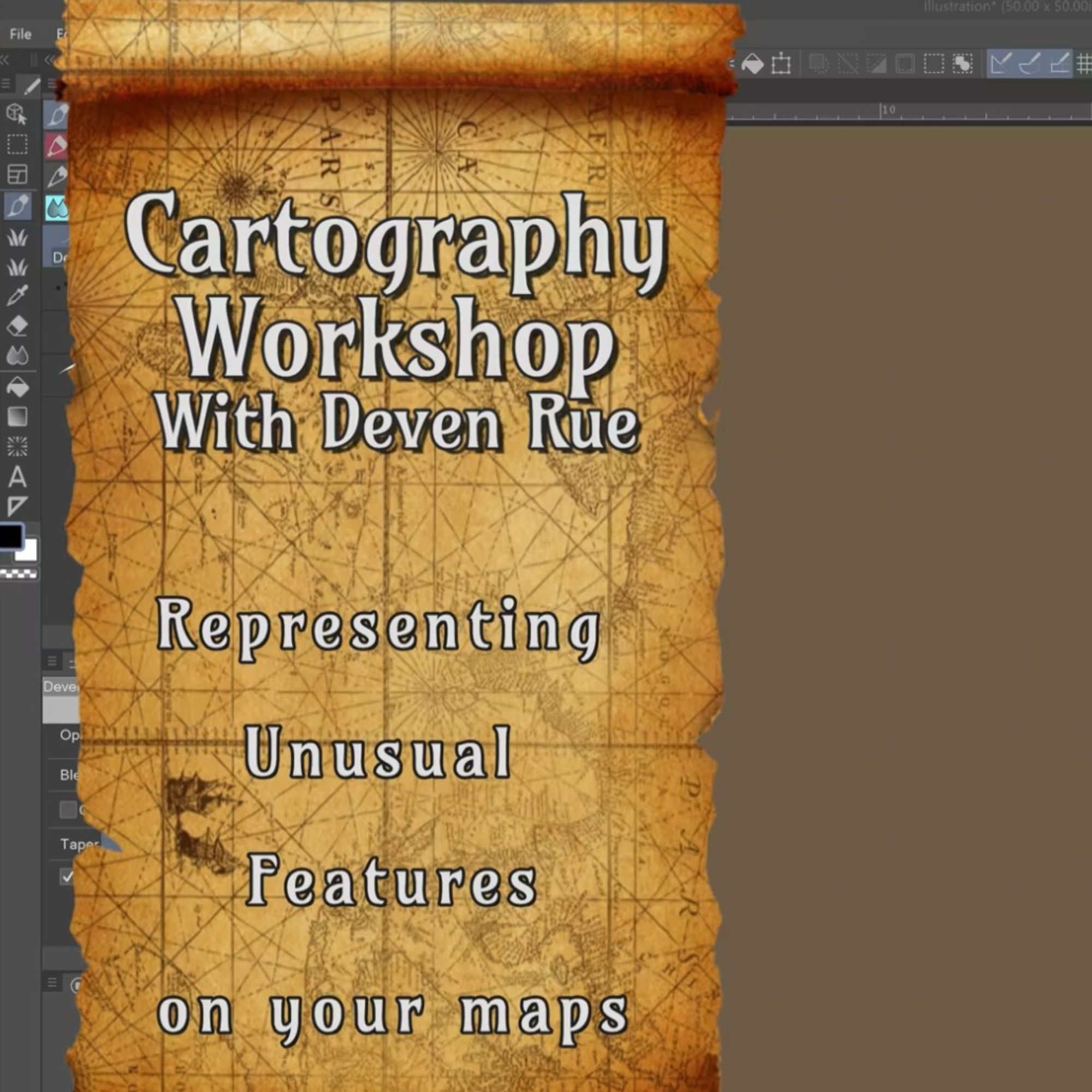Open the Tool palette hamburger menu

(x=6, y=85)
